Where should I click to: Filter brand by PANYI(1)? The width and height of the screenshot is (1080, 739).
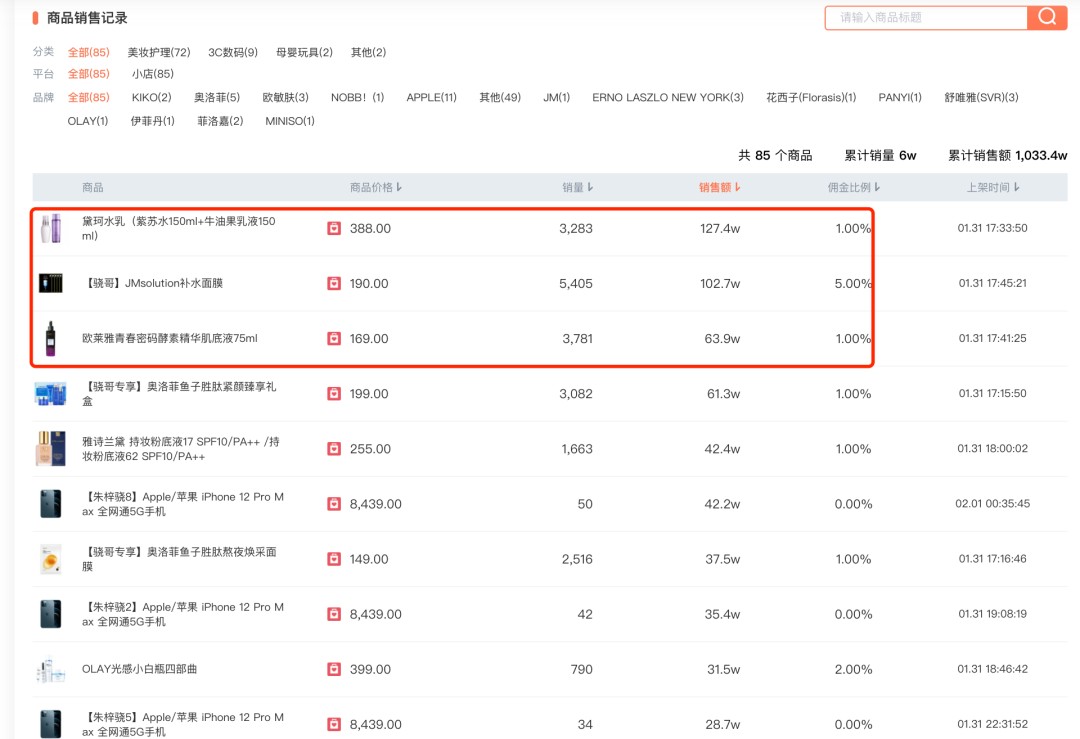pos(900,97)
